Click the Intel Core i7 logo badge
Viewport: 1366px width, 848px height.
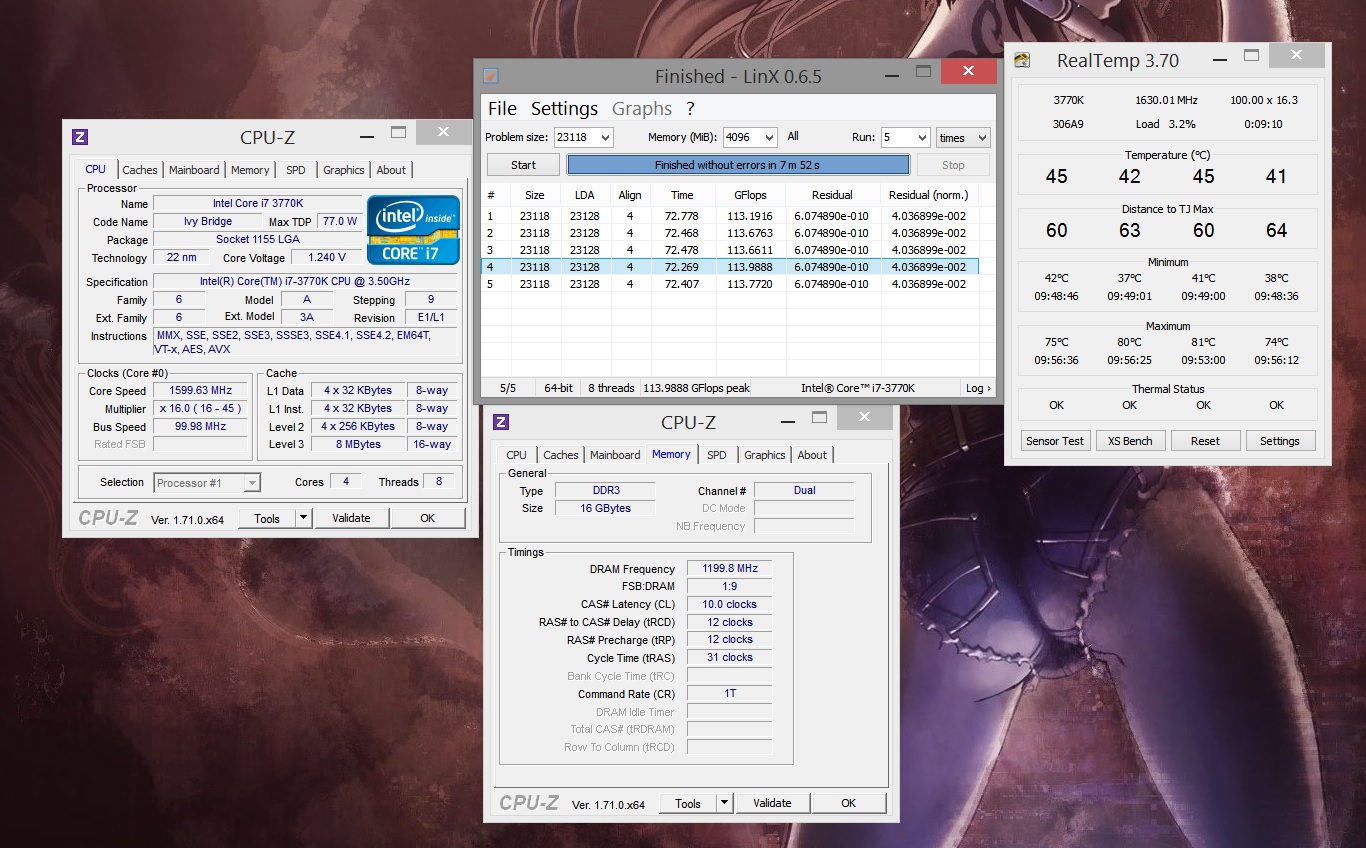413,229
